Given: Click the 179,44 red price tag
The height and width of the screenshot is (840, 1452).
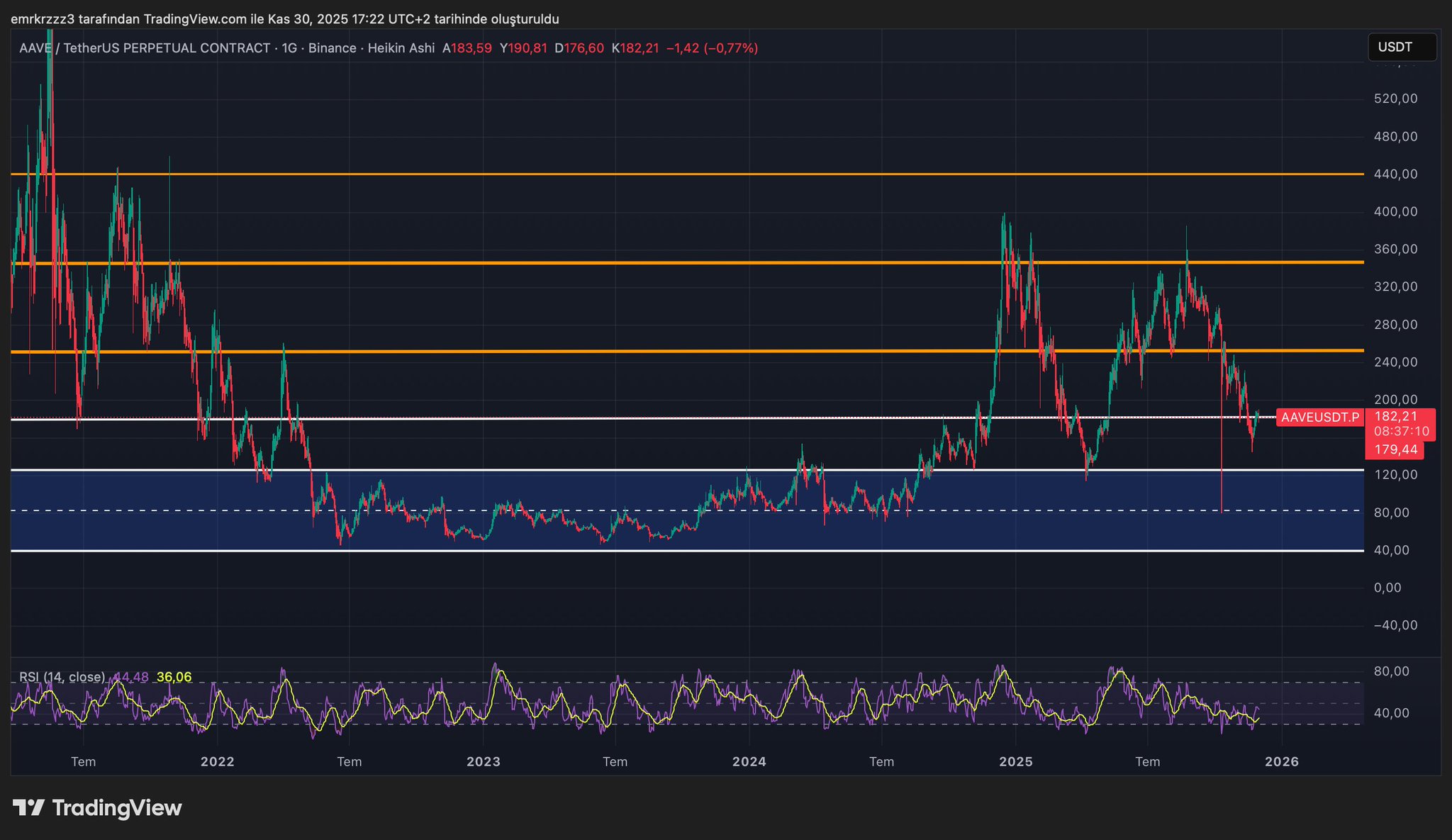Looking at the screenshot, I should click(x=1395, y=449).
